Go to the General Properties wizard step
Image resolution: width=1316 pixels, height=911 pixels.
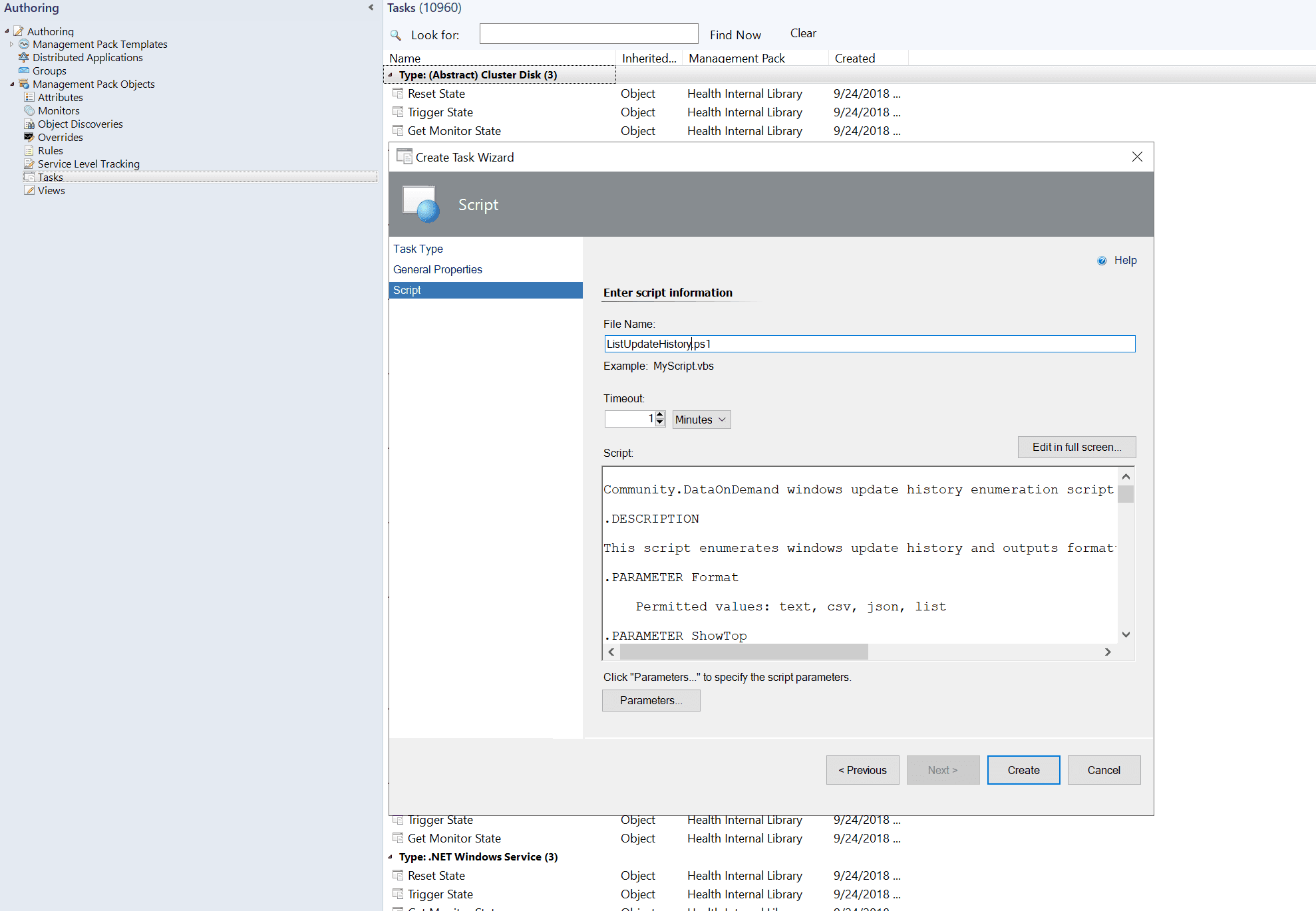[x=437, y=269]
